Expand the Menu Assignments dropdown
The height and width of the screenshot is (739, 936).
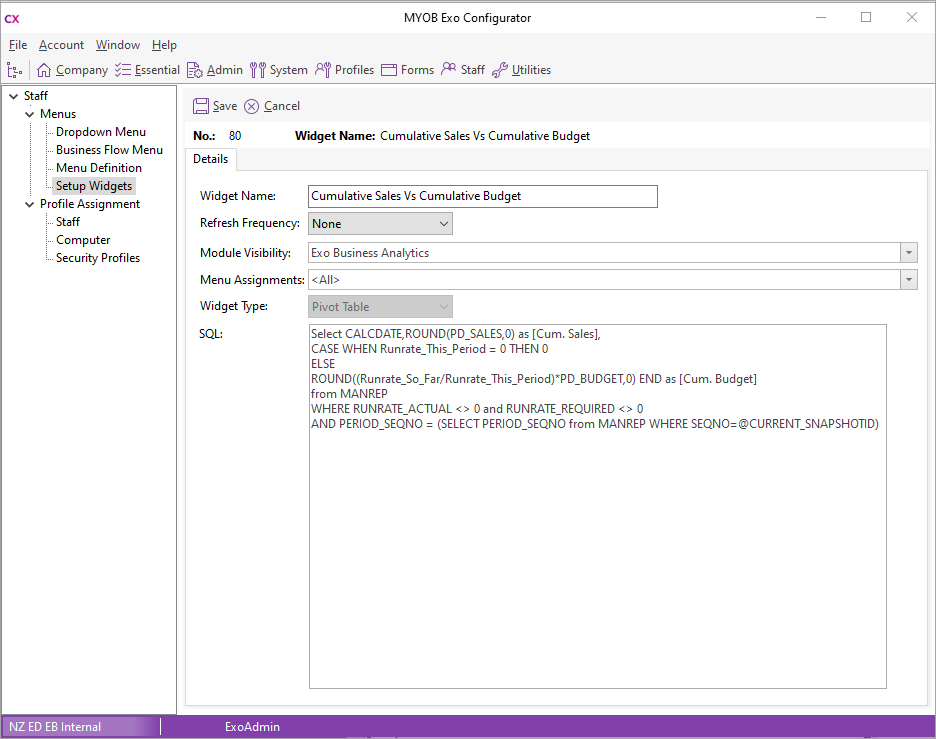(x=908, y=280)
